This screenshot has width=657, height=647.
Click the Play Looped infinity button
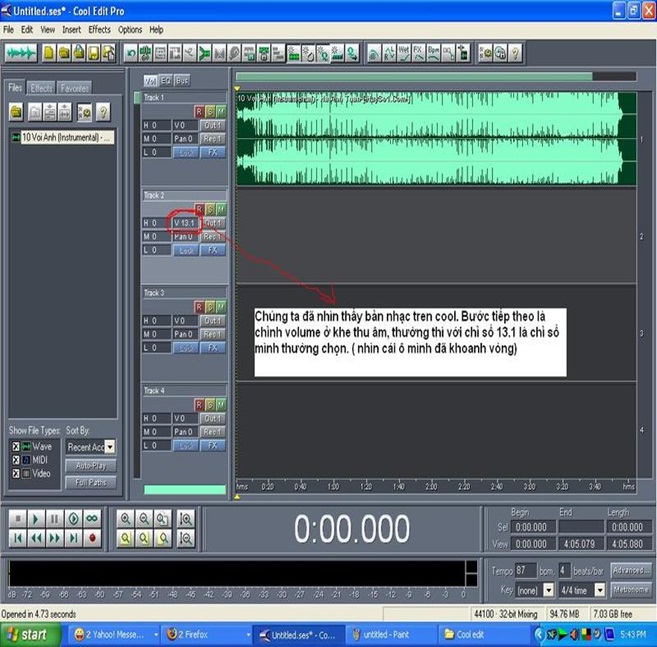(92, 519)
